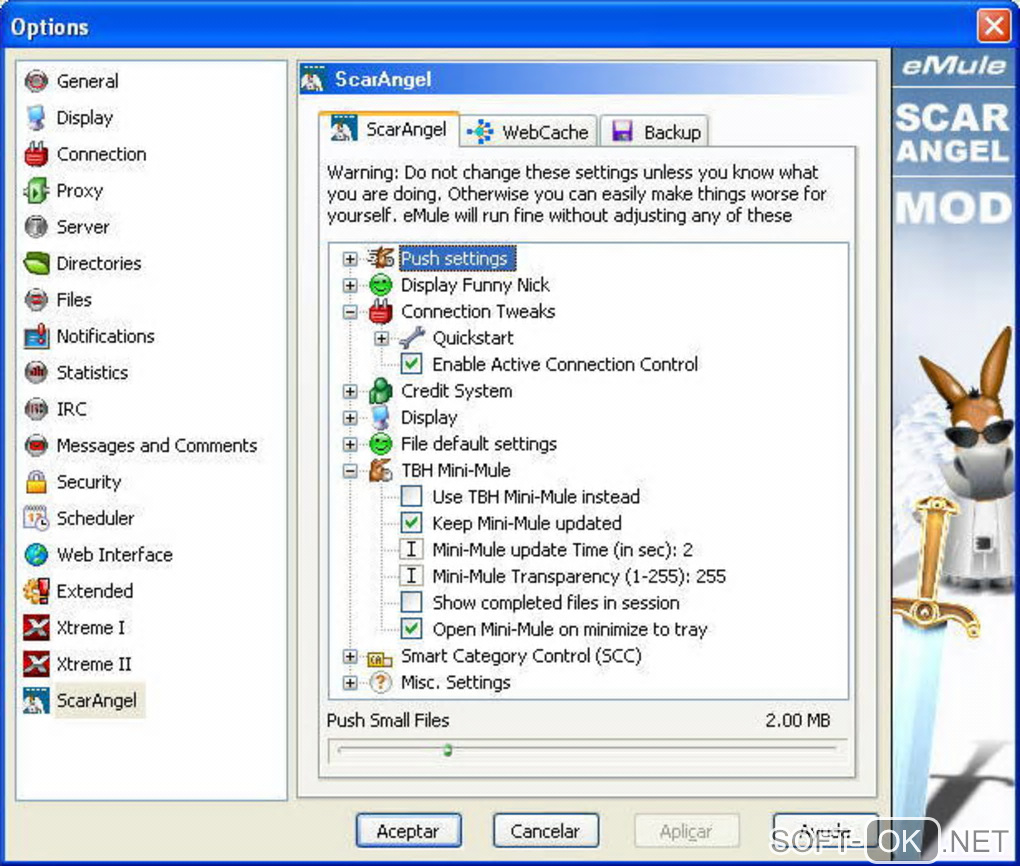Open Xtreme I via its X icon
Viewport: 1020px width, 866px height.
click(36, 628)
